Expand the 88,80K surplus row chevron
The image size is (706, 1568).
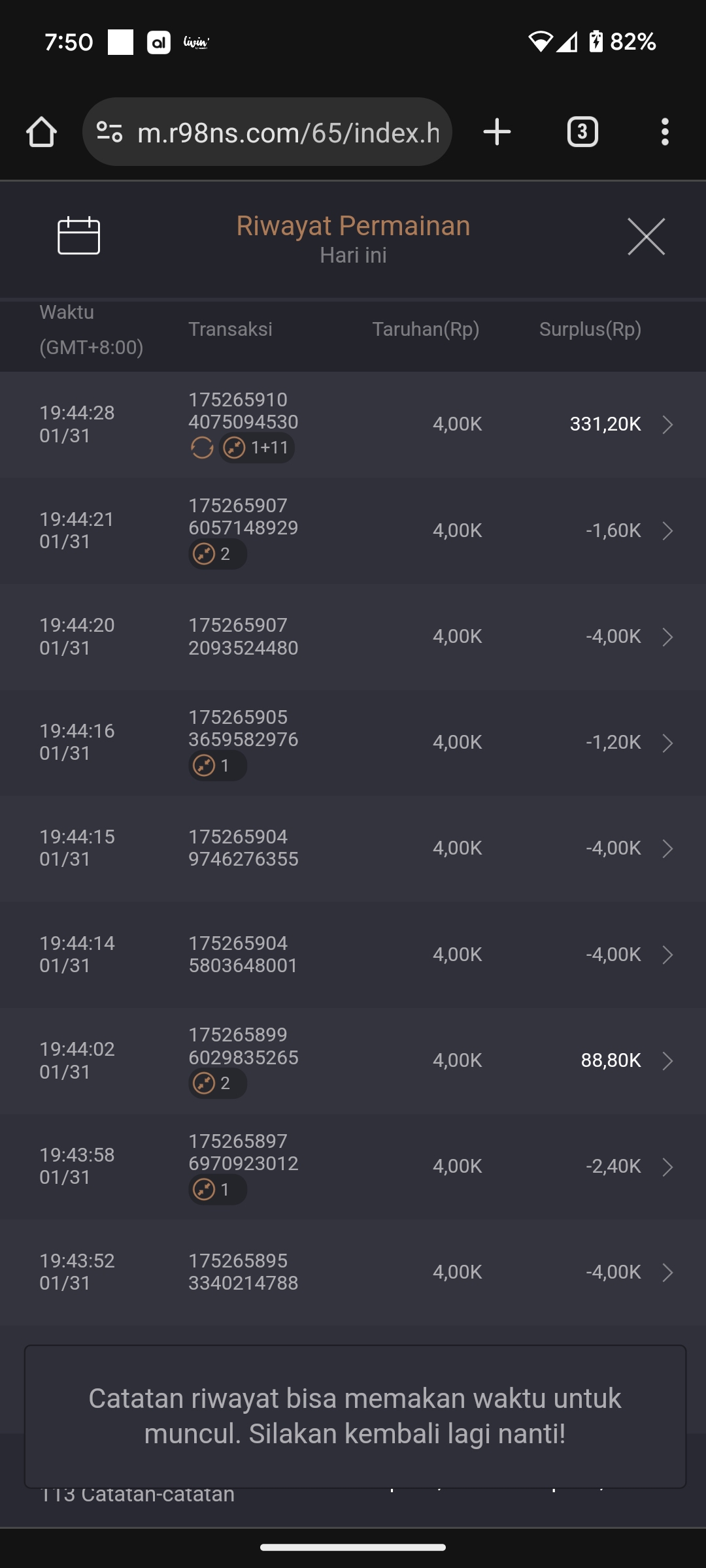(667, 1061)
